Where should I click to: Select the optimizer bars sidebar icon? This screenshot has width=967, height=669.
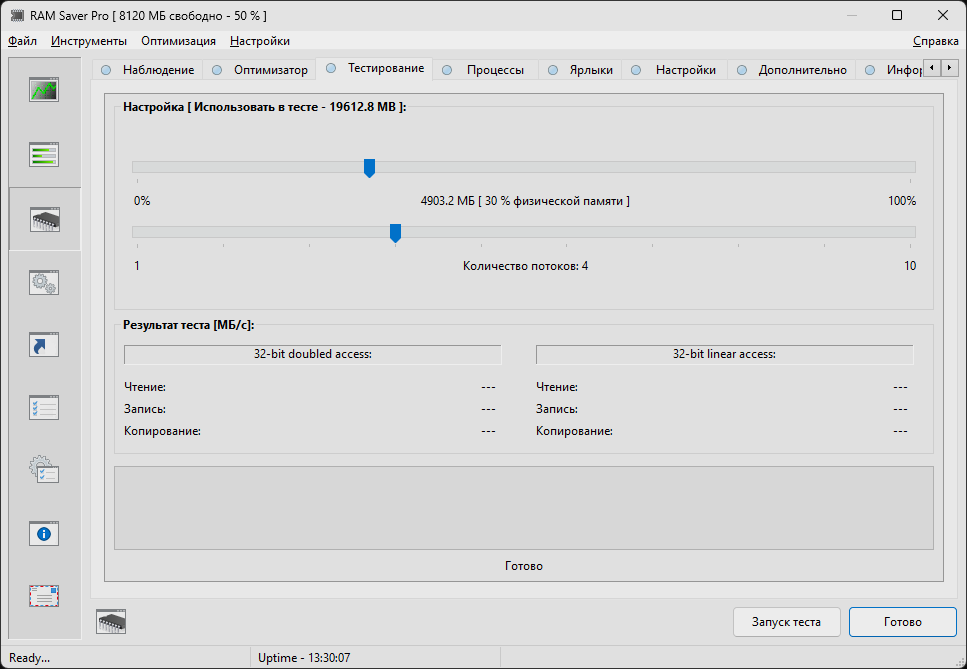click(44, 155)
